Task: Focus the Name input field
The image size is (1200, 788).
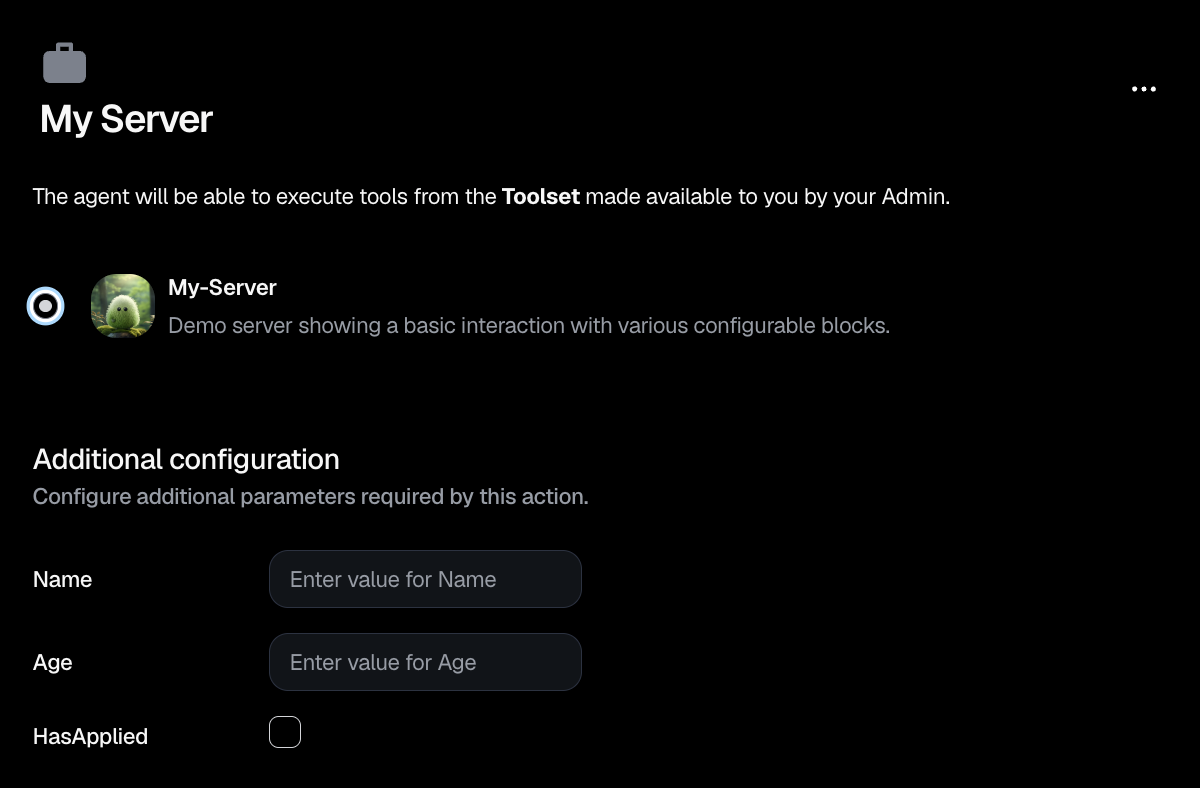Action: pos(425,579)
